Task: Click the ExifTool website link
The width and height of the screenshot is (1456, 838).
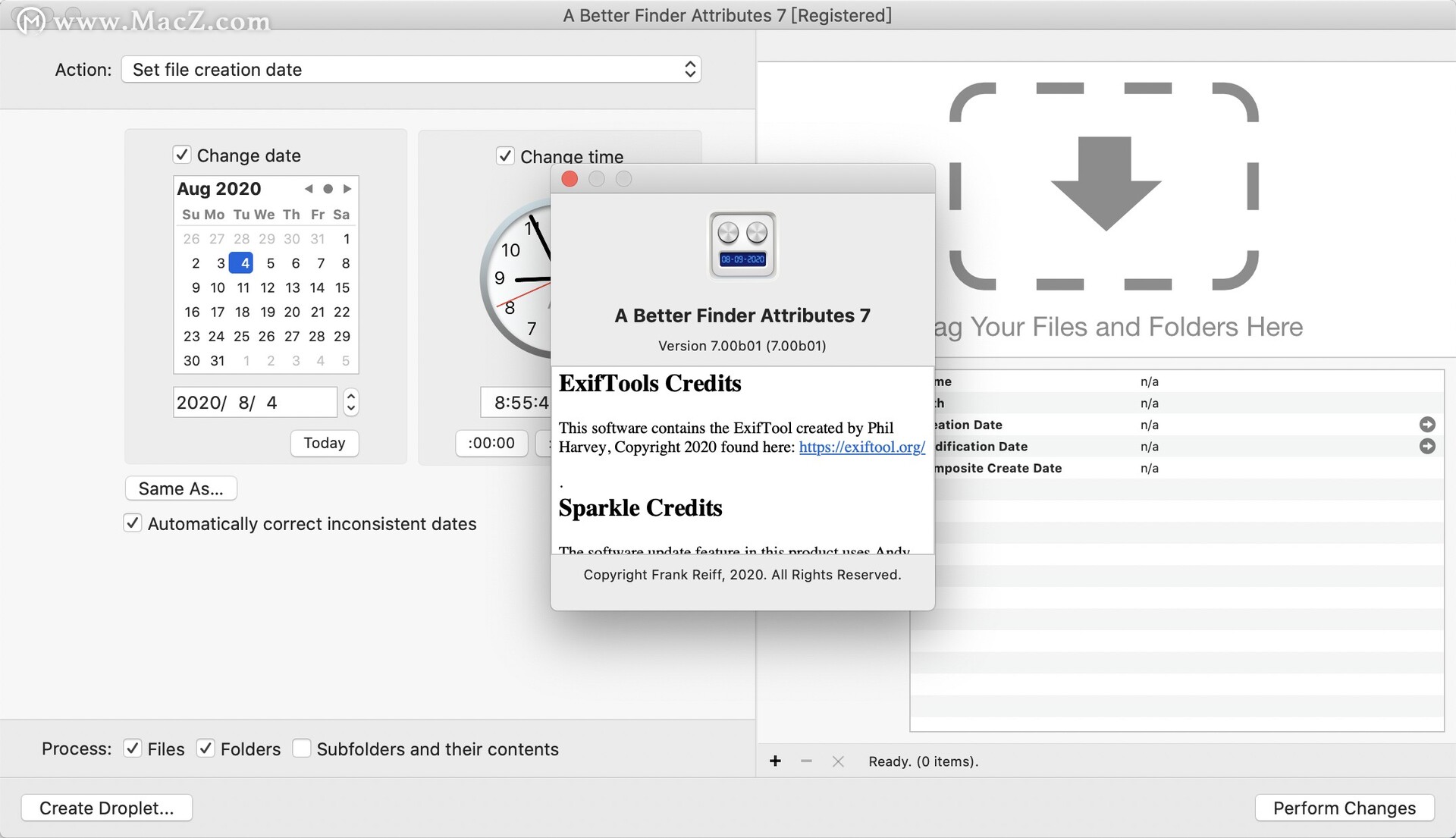Action: point(861,447)
